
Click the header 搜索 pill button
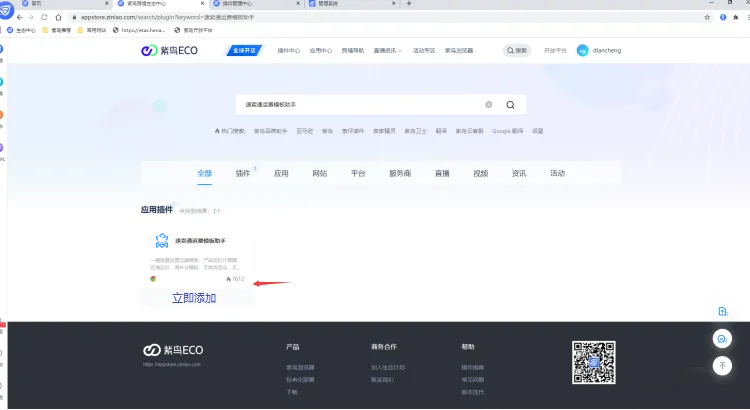[x=517, y=50]
